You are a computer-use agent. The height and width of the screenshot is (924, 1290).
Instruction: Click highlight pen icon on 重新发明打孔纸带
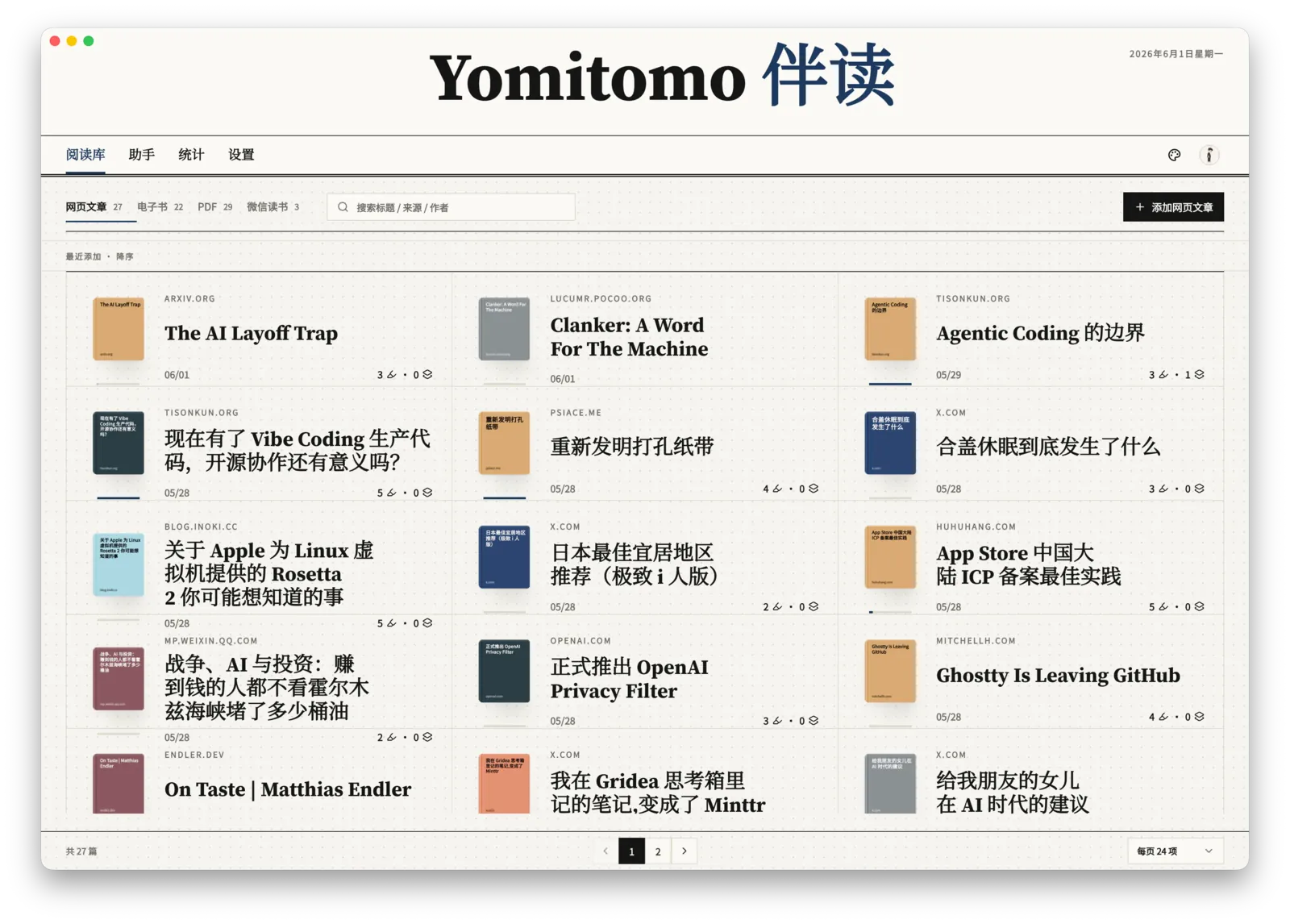pyautogui.click(x=777, y=489)
